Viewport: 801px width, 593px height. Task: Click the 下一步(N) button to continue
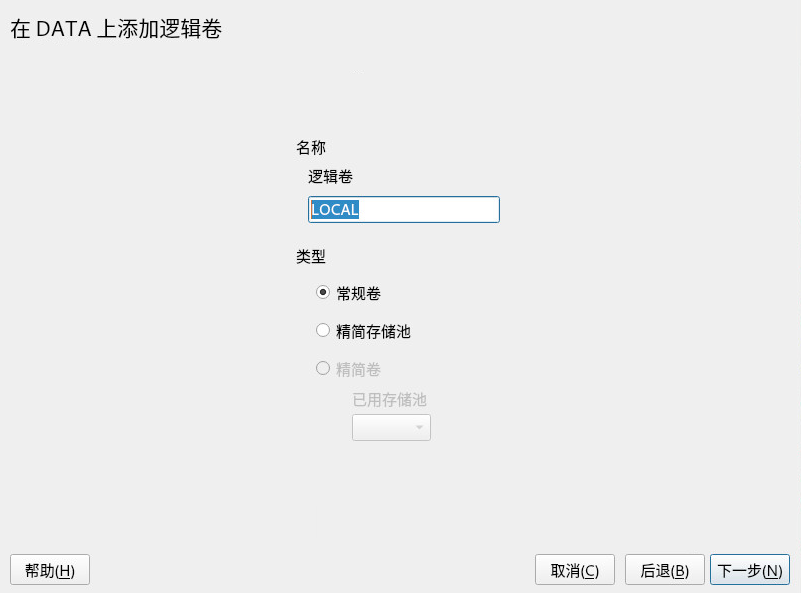(x=750, y=570)
